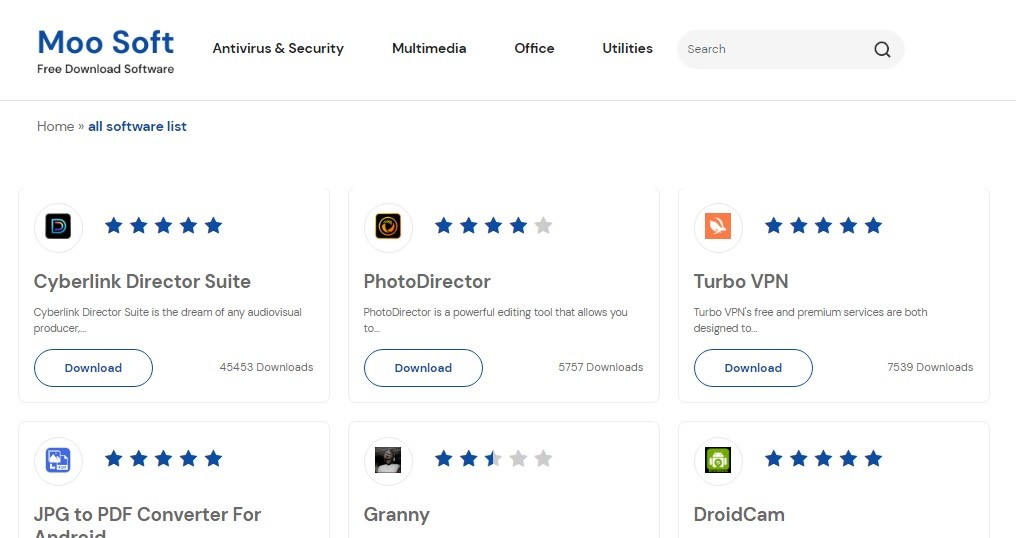Click 'all software list' breadcrumb
The width and height of the screenshot is (1016, 538).
(137, 126)
